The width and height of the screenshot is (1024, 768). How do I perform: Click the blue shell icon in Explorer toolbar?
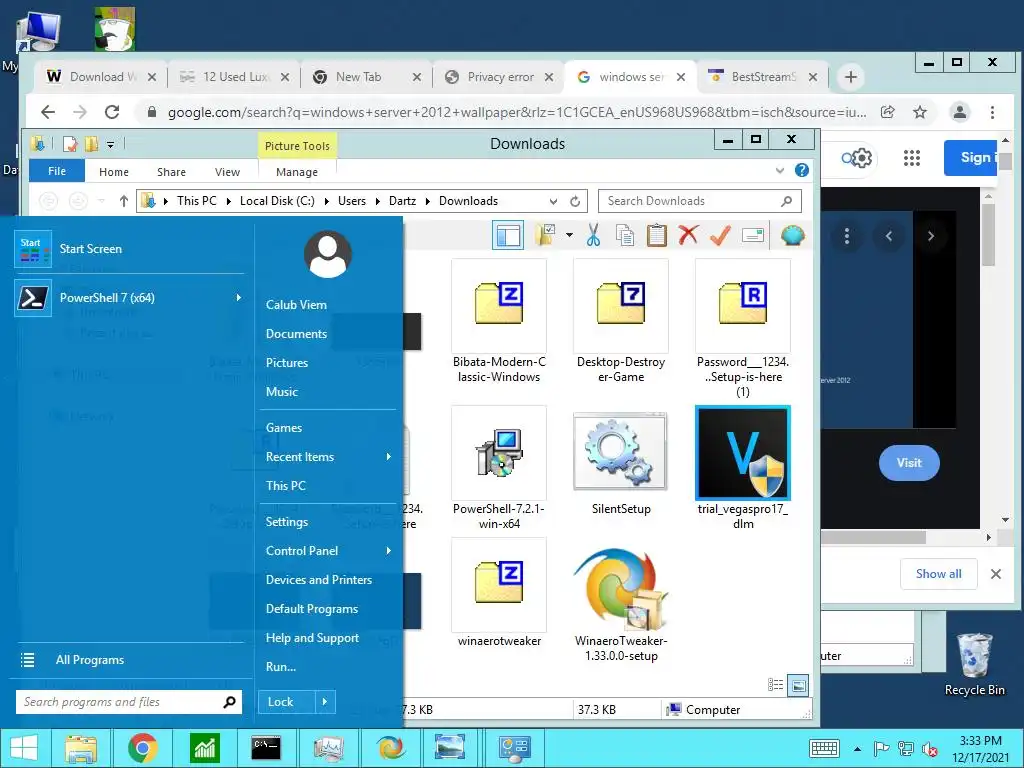(x=792, y=235)
